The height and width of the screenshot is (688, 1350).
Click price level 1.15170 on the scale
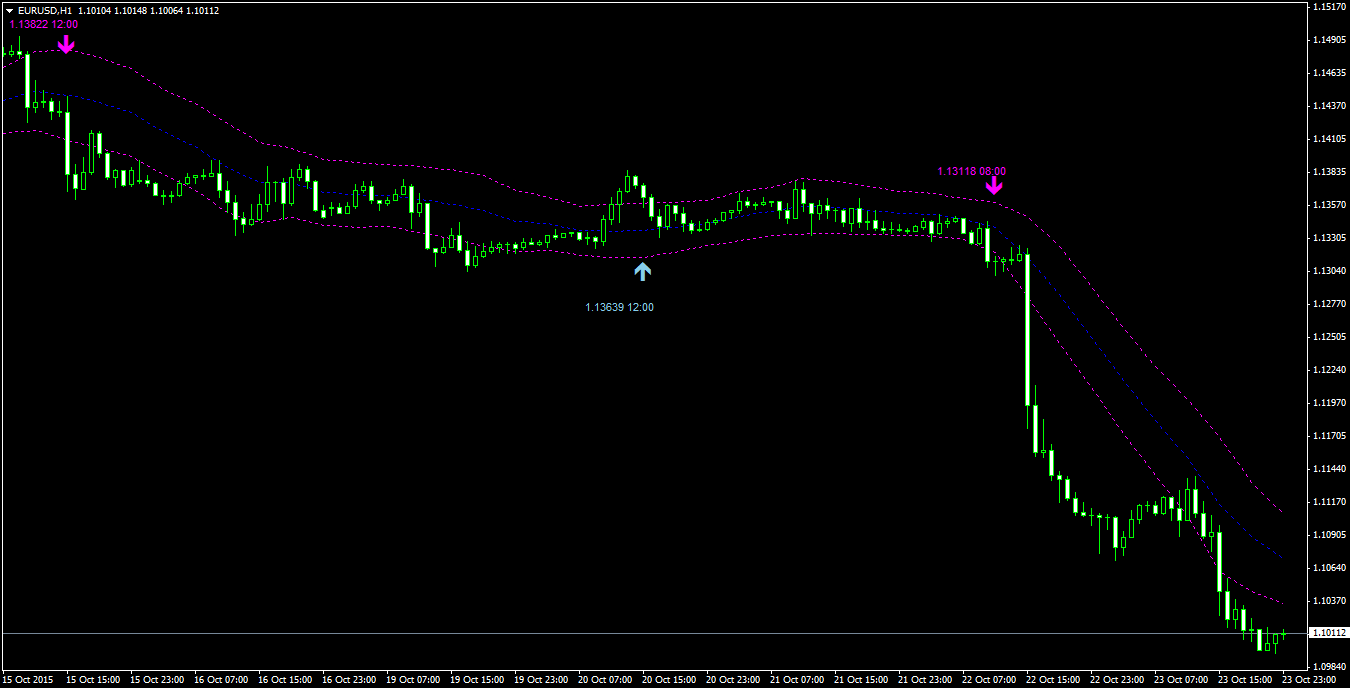1329,7
